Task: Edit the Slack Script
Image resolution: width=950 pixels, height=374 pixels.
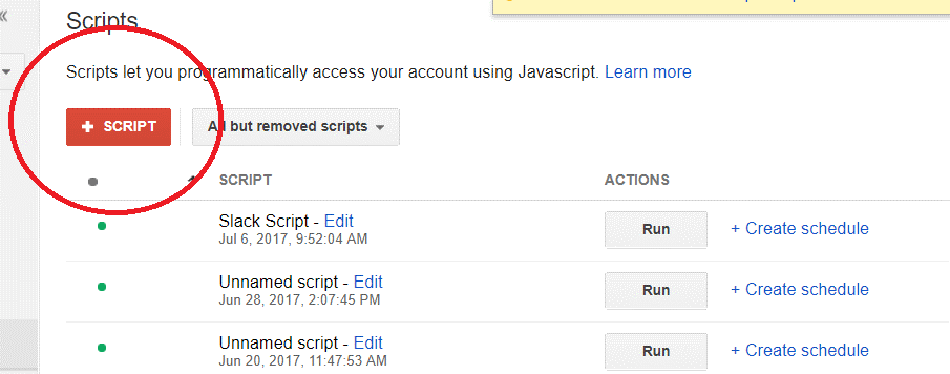Action: pyautogui.click(x=339, y=221)
